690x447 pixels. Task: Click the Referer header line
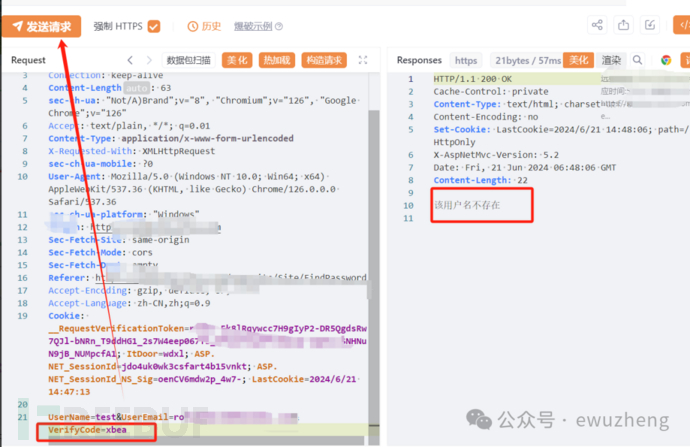pos(207,278)
